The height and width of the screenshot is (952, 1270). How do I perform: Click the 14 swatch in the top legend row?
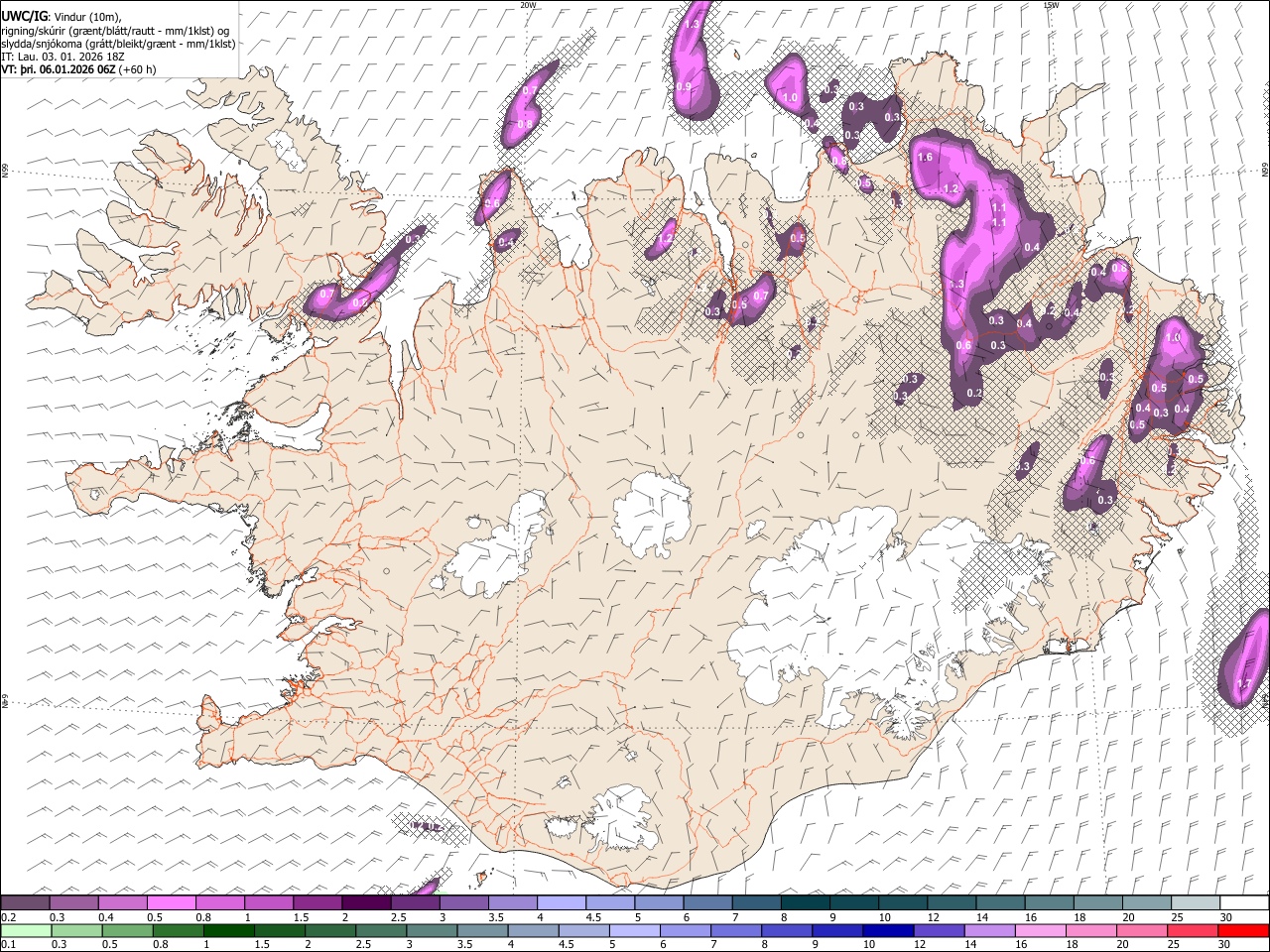point(999,902)
